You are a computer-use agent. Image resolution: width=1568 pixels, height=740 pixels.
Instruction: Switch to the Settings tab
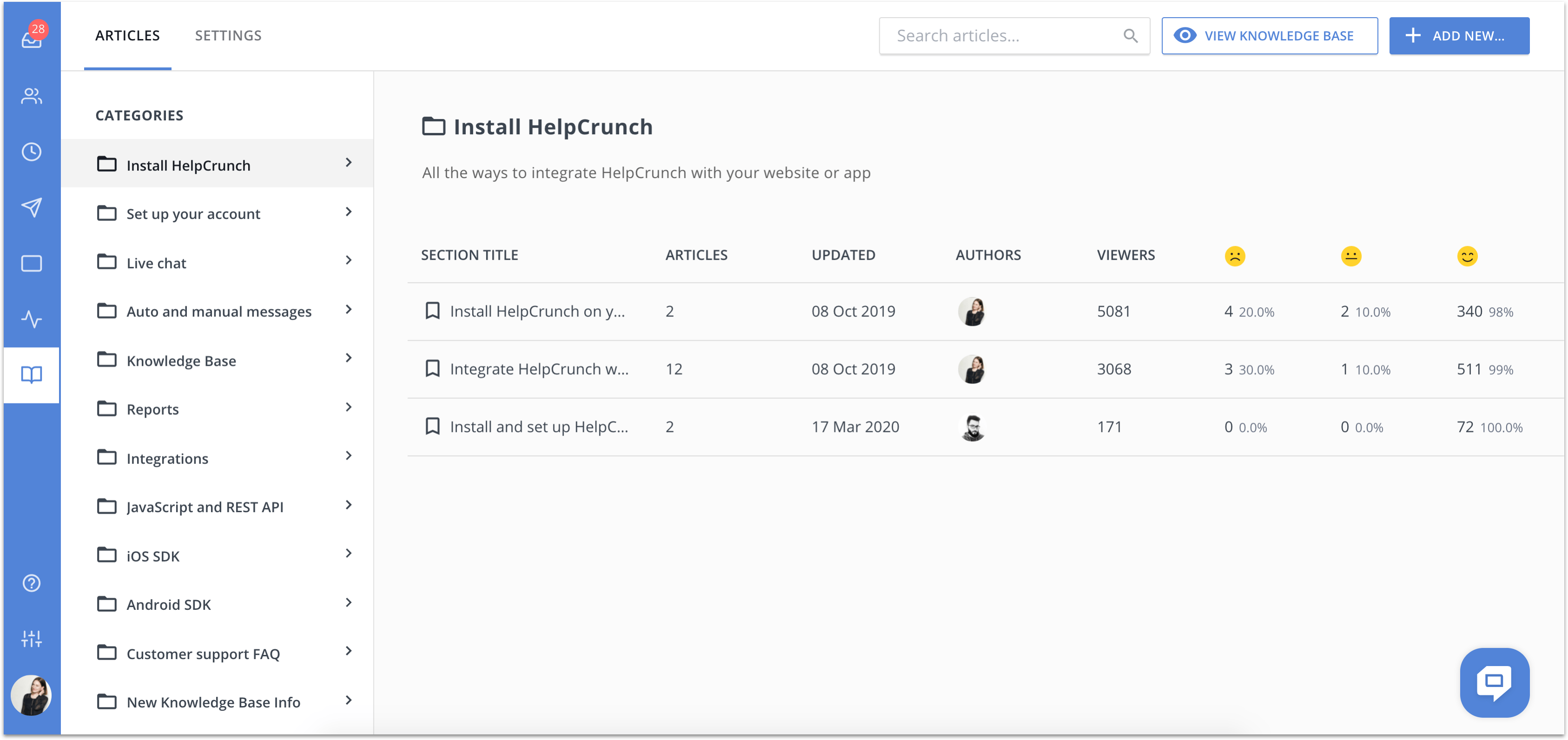[x=228, y=36]
